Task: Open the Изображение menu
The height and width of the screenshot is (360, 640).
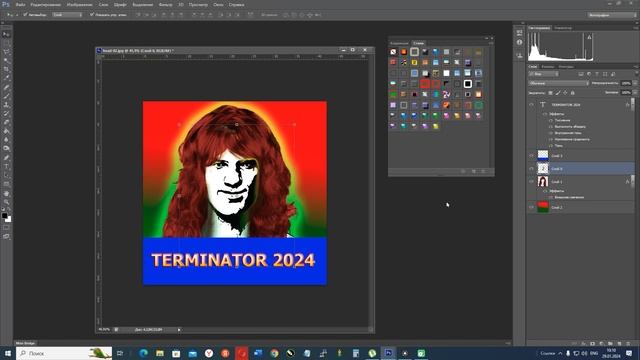Action: click(x=80, y=5)
